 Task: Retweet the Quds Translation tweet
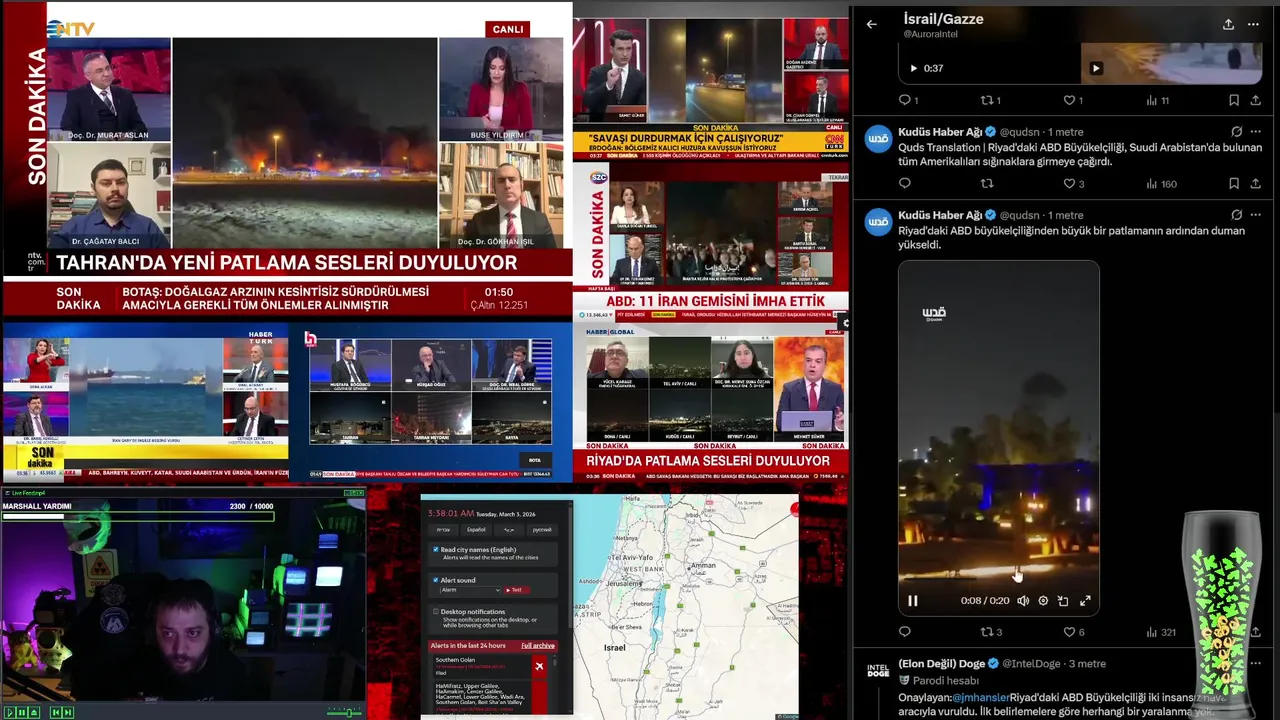986,183
